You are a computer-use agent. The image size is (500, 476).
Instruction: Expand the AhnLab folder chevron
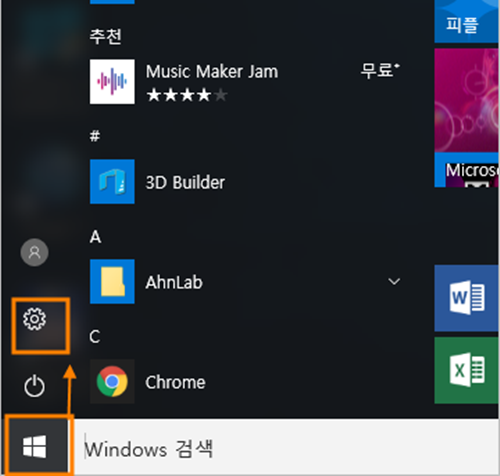coord(394,282)
